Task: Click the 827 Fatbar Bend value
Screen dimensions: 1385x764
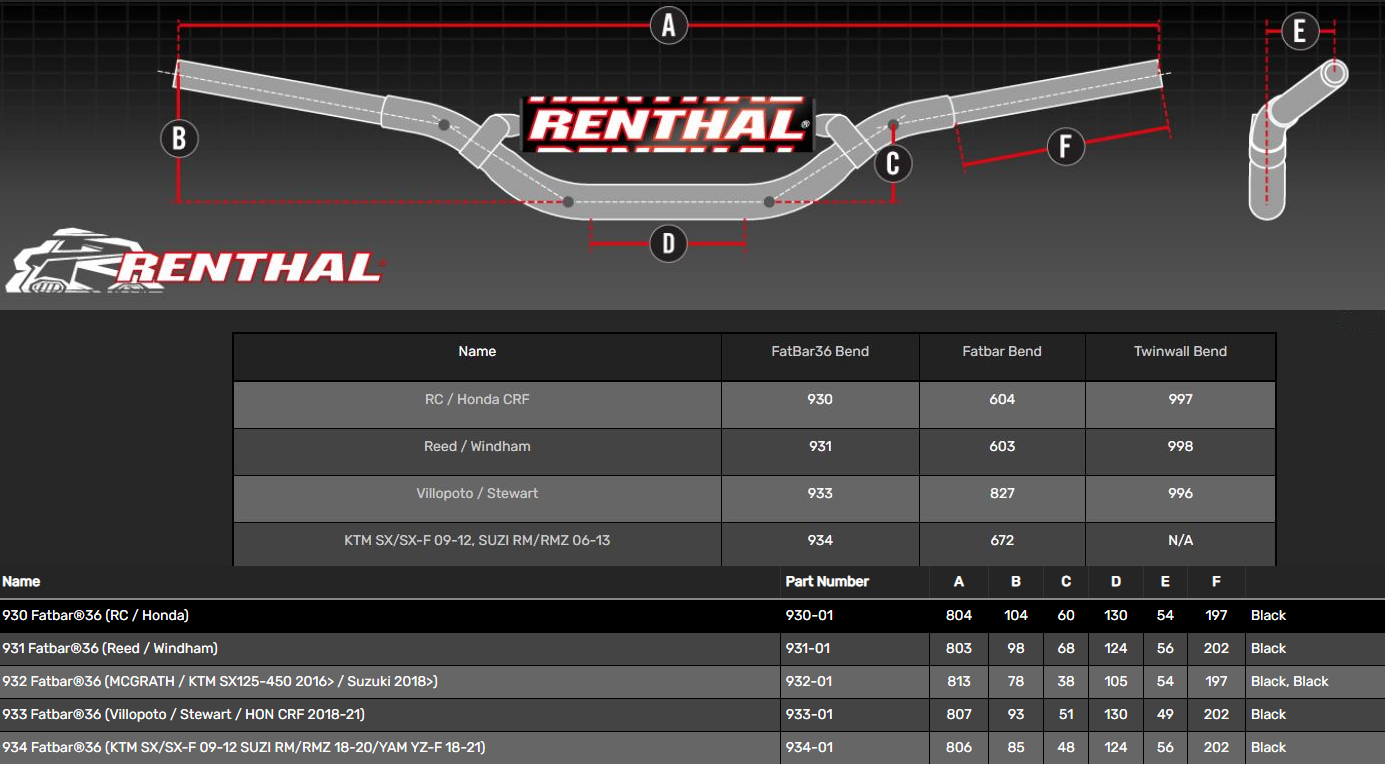Action: click(x=1002, y=493)
